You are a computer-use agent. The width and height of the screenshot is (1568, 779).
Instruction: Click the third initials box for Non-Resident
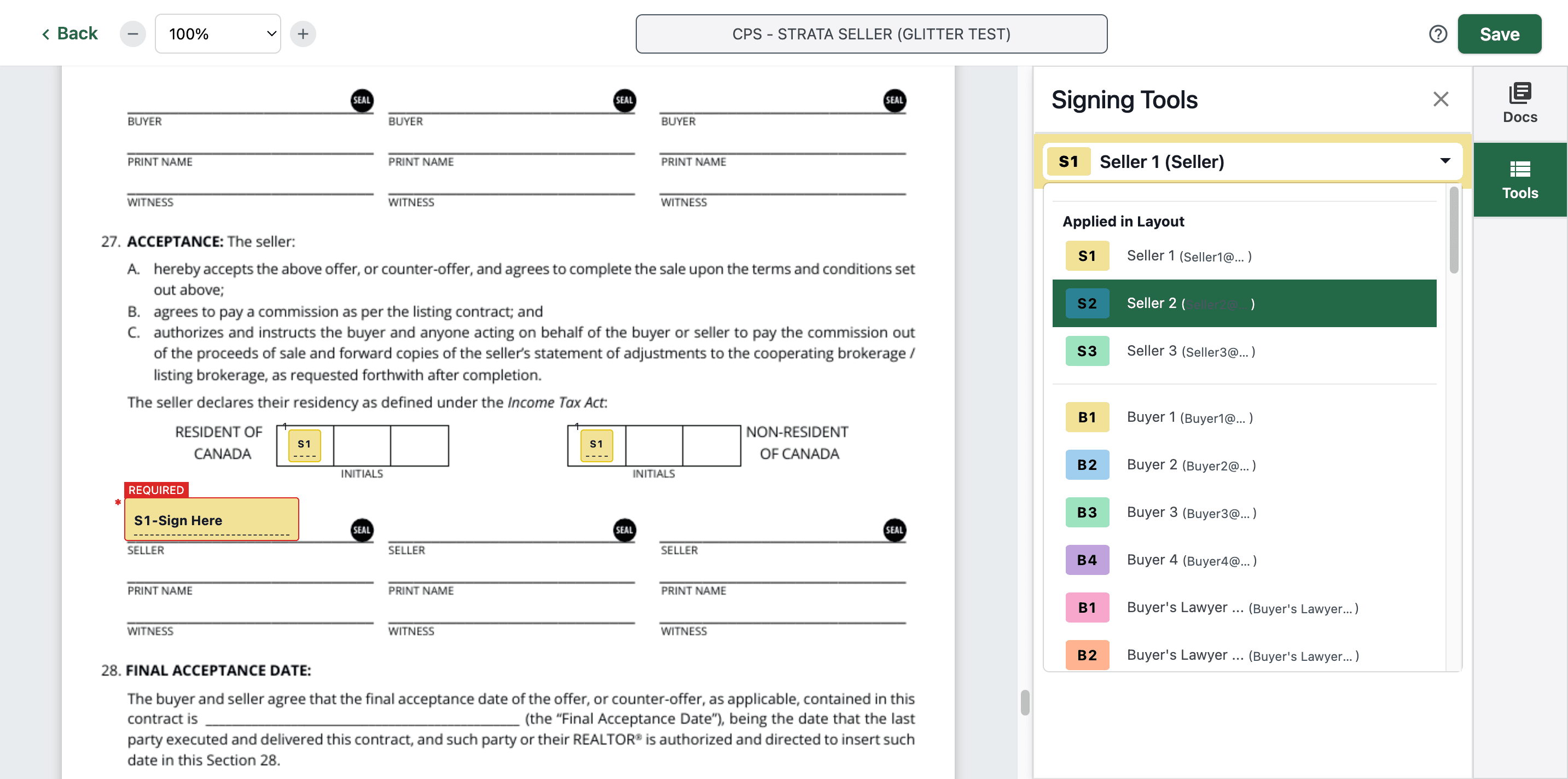point(712,446)
